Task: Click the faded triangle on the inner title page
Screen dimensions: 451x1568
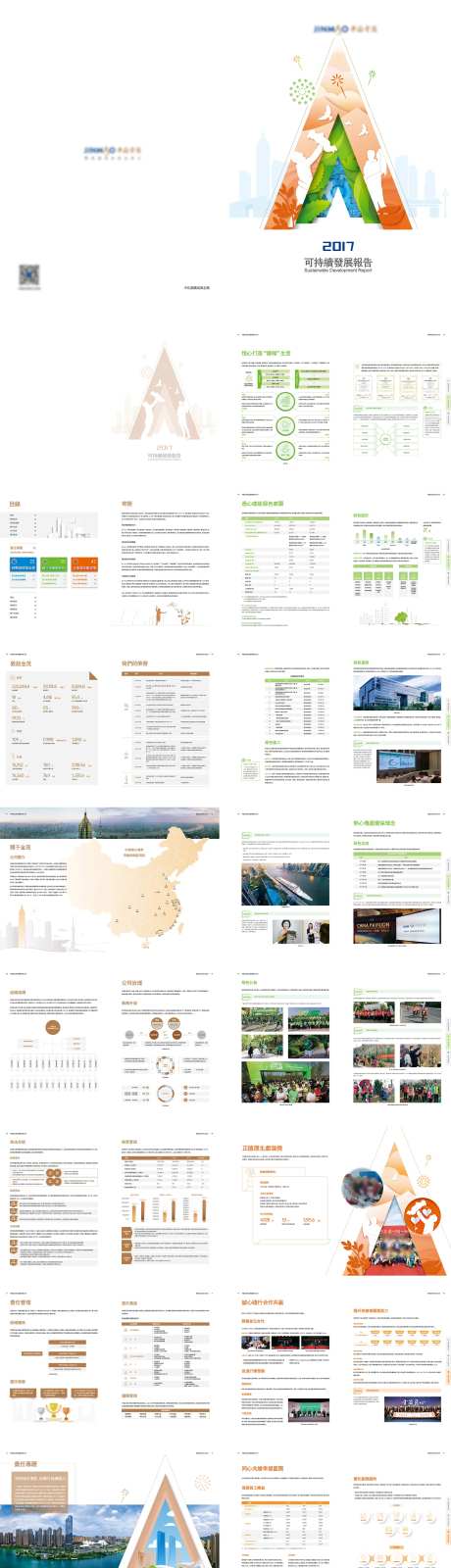Action: point(164,392)
